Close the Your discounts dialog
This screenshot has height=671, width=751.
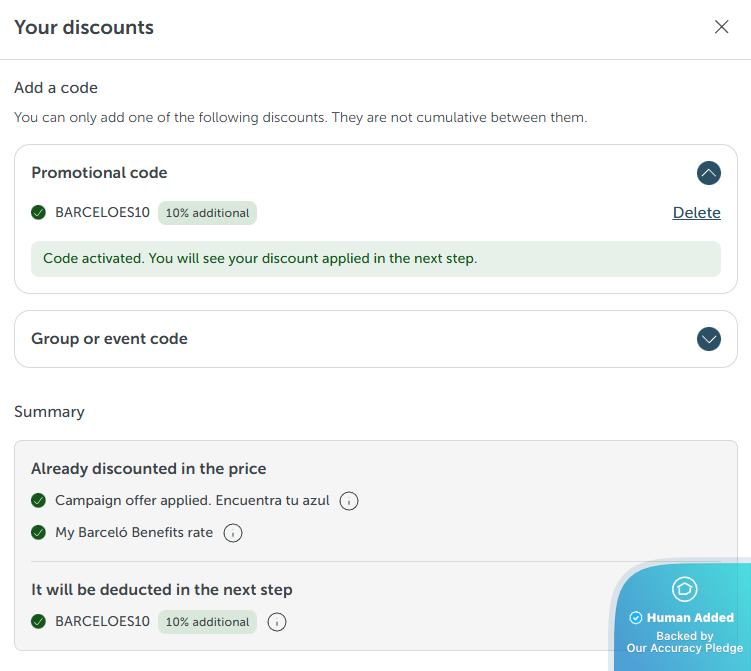click(x=721, y=27)
